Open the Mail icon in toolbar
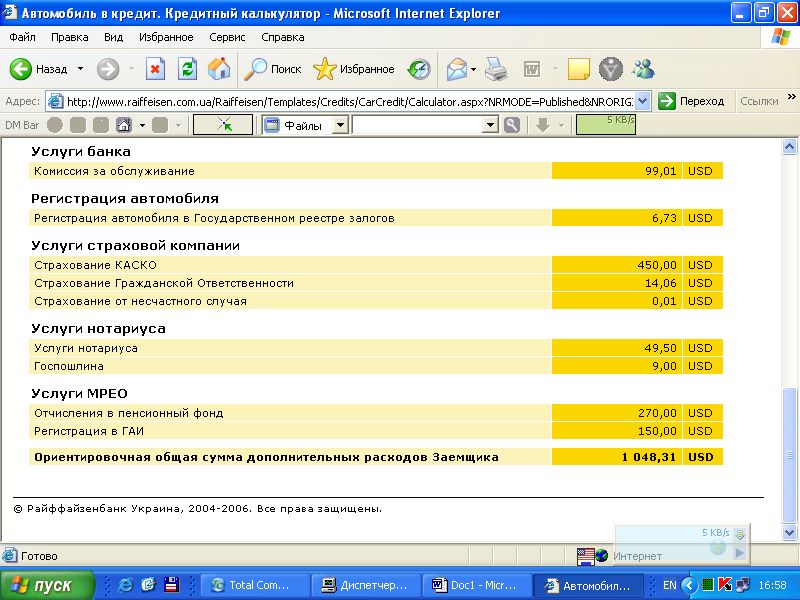Viewport: 800px width, 600px height. tap(457, 69)
